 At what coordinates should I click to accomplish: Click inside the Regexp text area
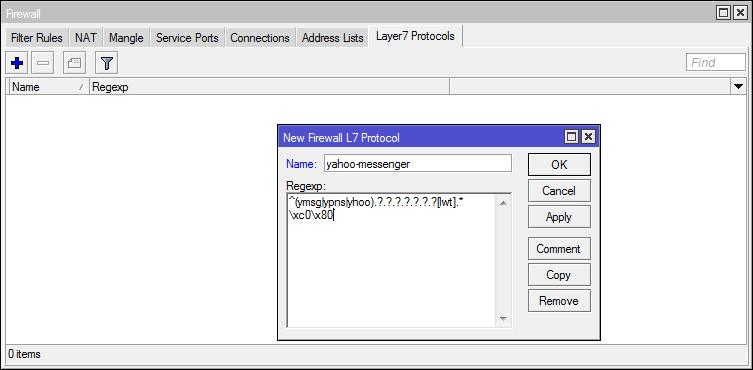[x=391, y=260]
